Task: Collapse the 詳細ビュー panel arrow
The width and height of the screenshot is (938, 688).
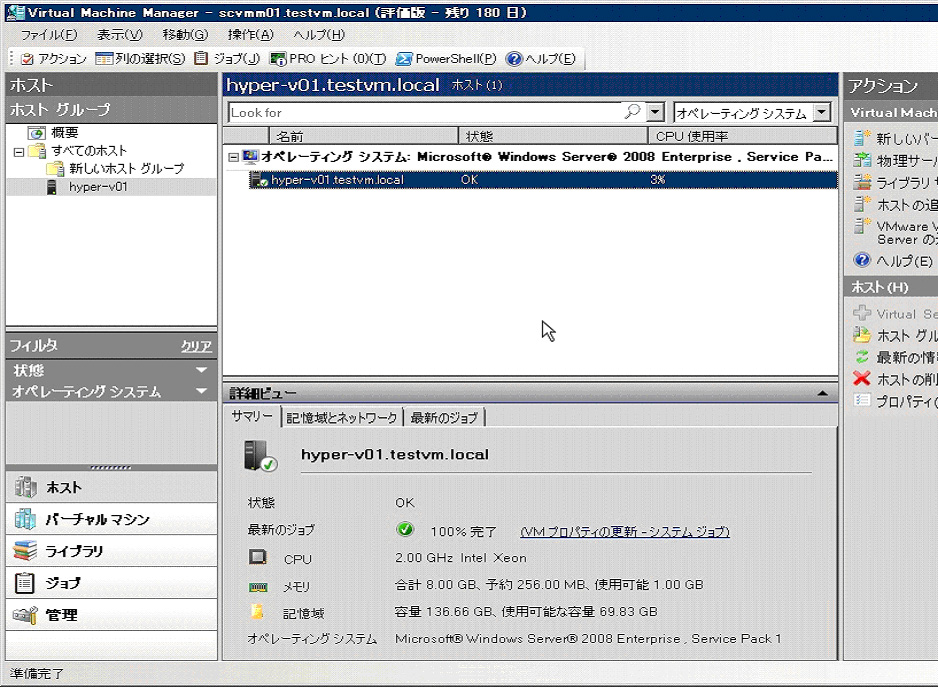Action: coord(822,394)
